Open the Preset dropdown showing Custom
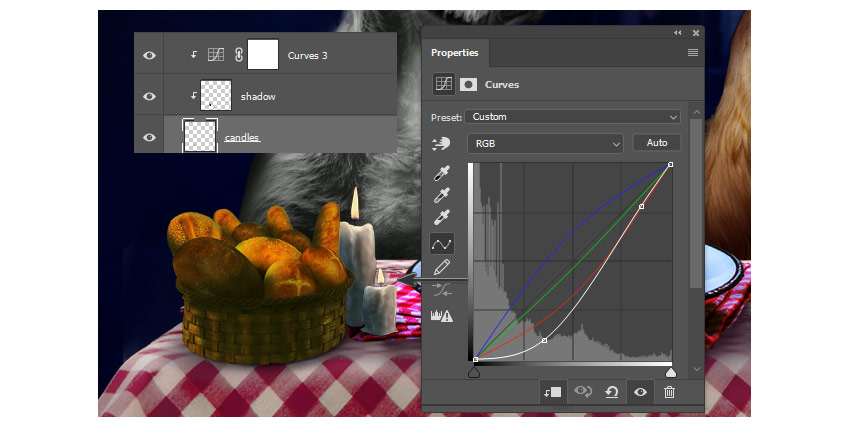 572,117
